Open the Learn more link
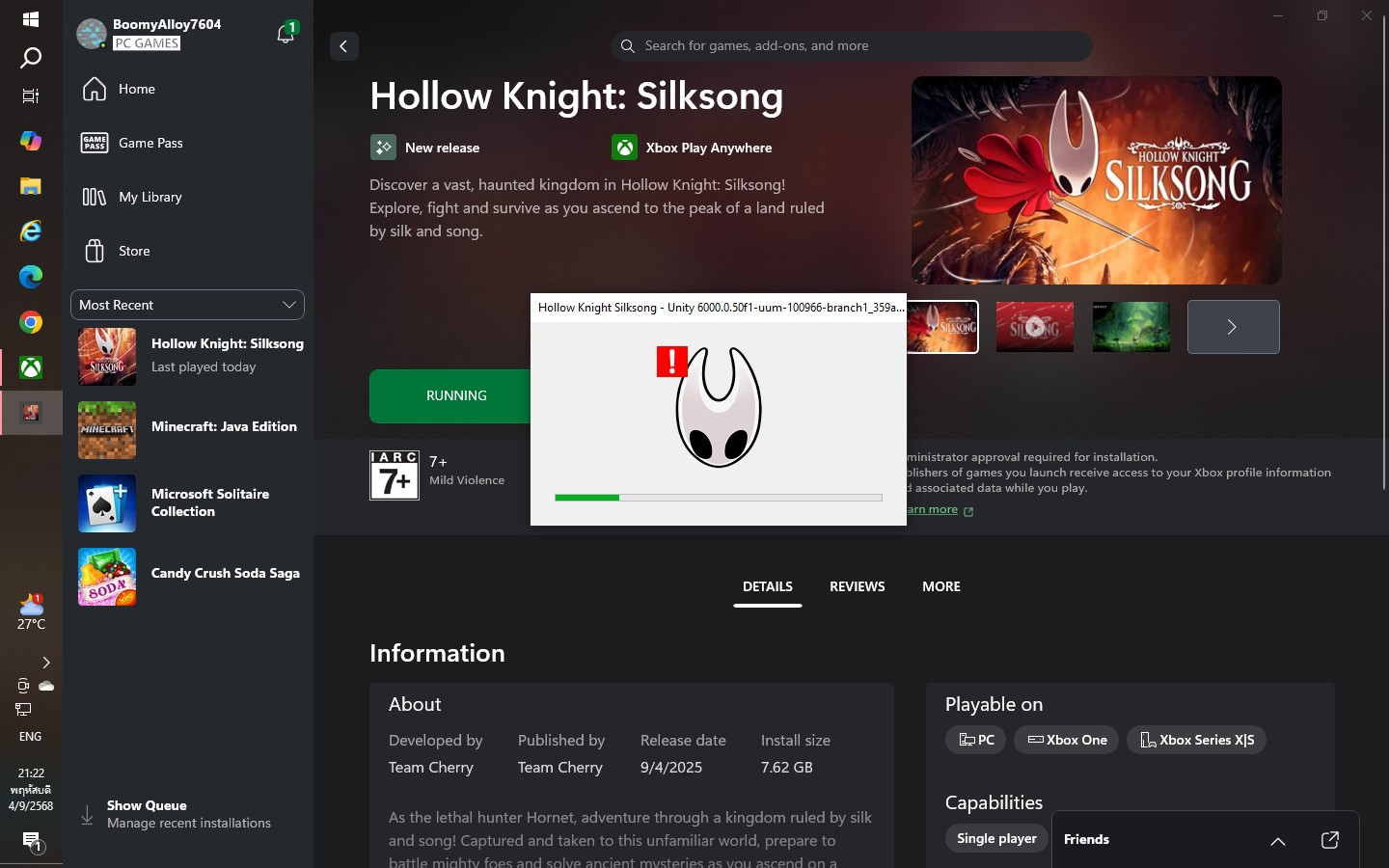 point(940,509)
